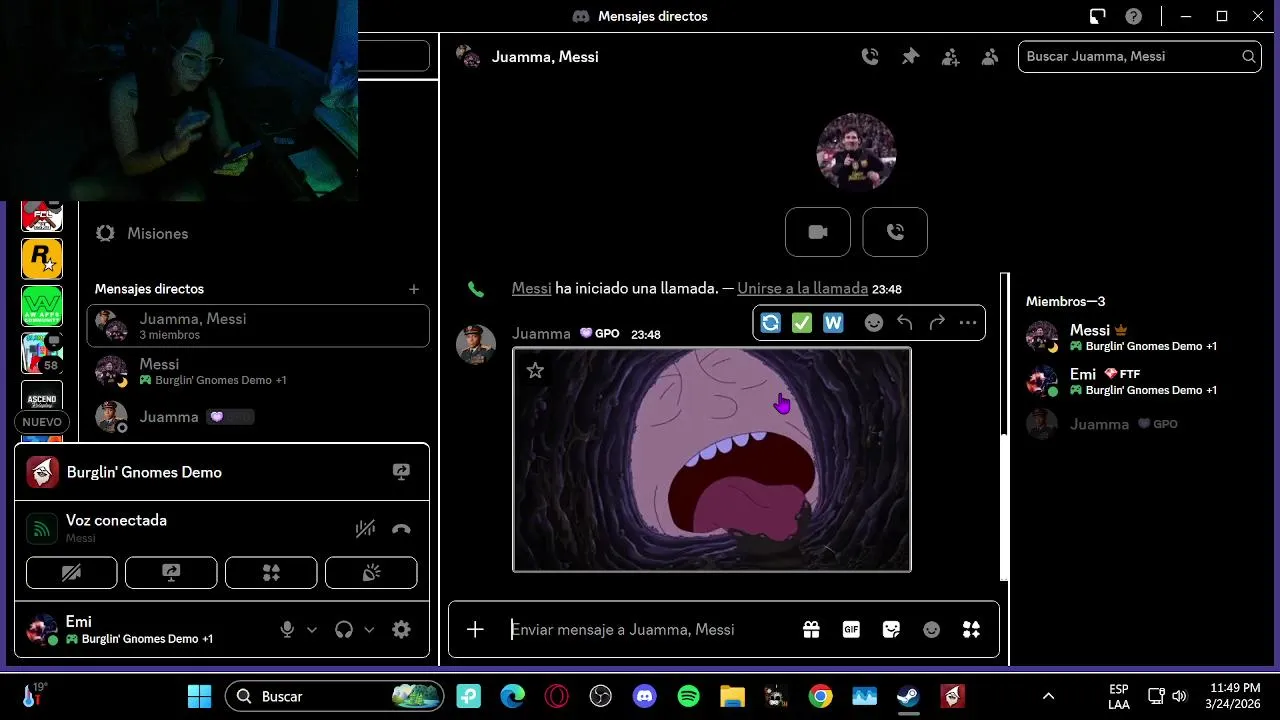Mute the microphone

click(287, 629)
